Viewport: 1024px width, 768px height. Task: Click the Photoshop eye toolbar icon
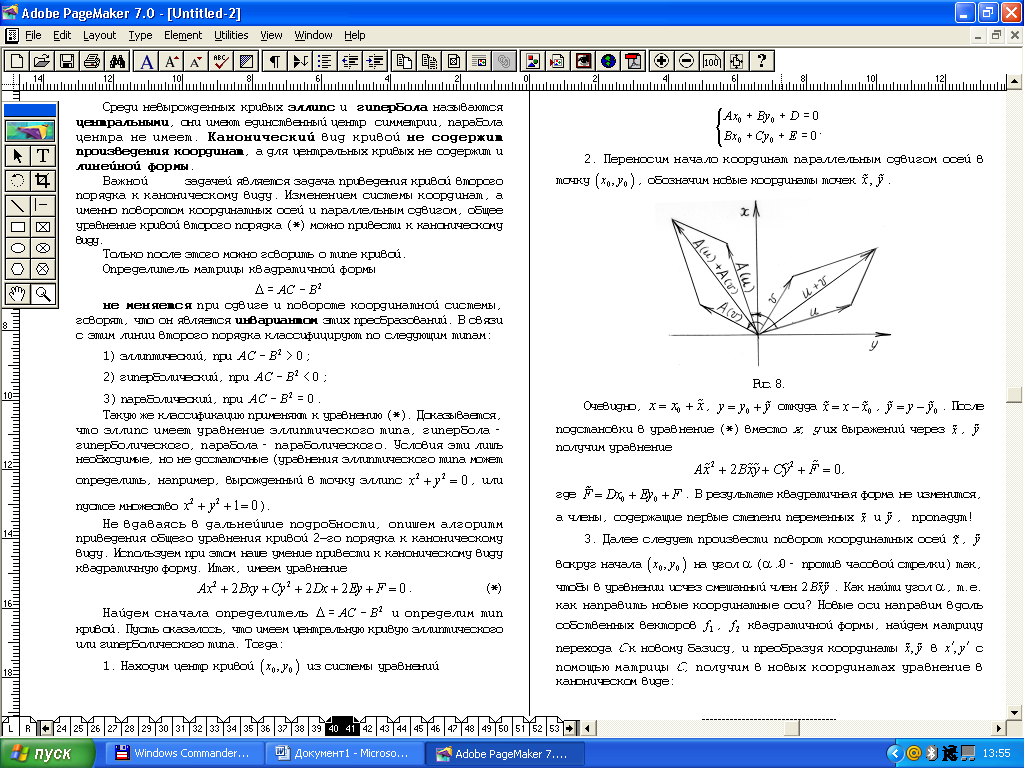(583, 61)
